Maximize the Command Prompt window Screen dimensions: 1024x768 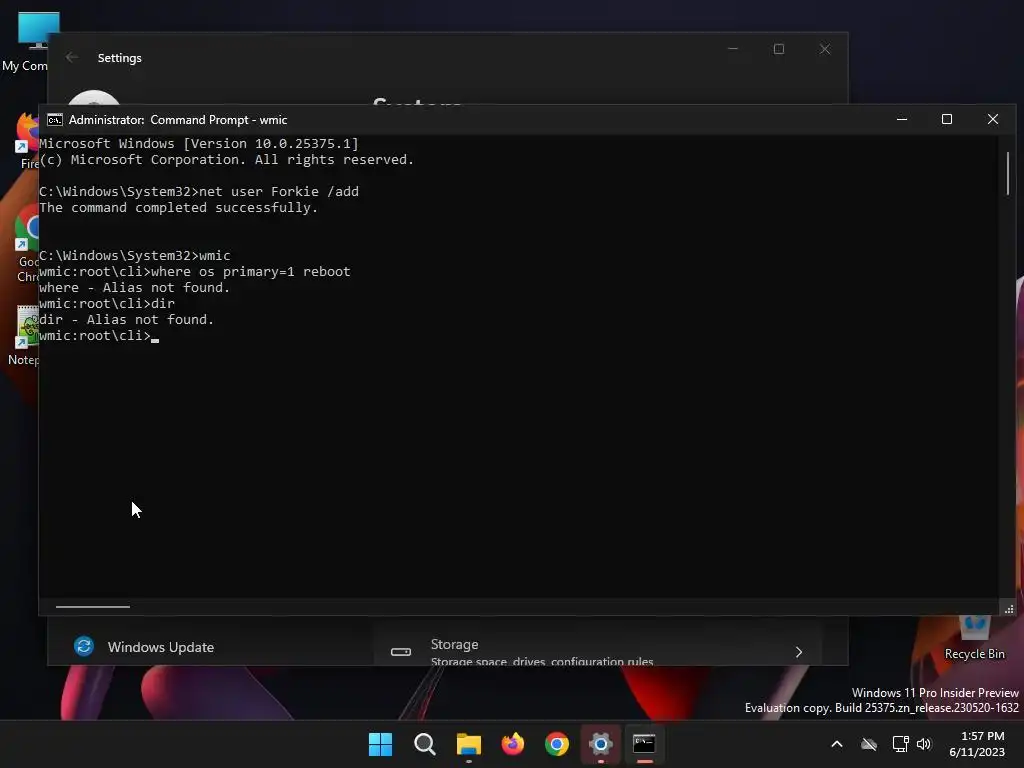(x=947, y=120)
